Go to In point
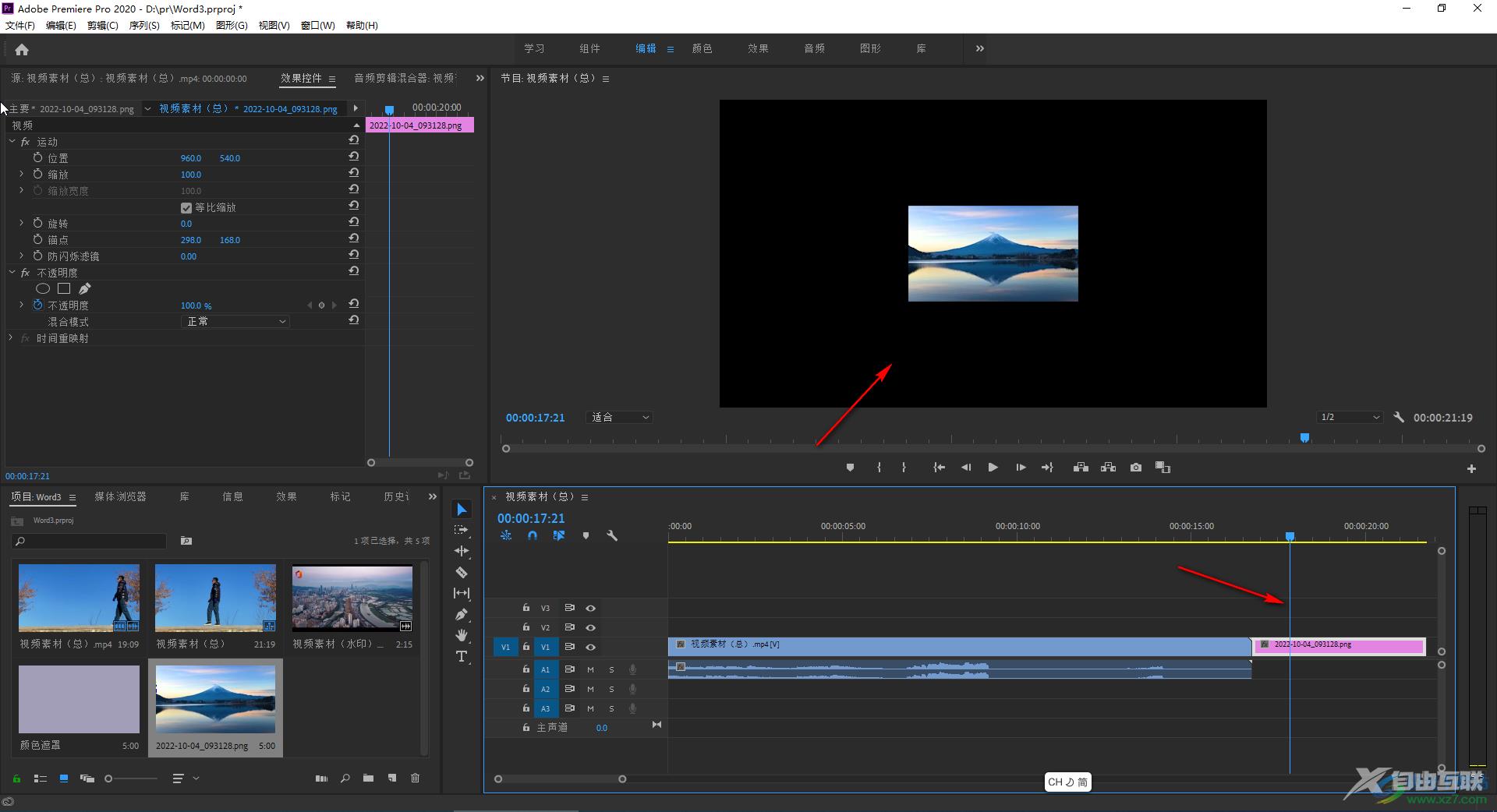Image resolution: width=1497 pixels, height=812 pixels. [x=939, y=468]
